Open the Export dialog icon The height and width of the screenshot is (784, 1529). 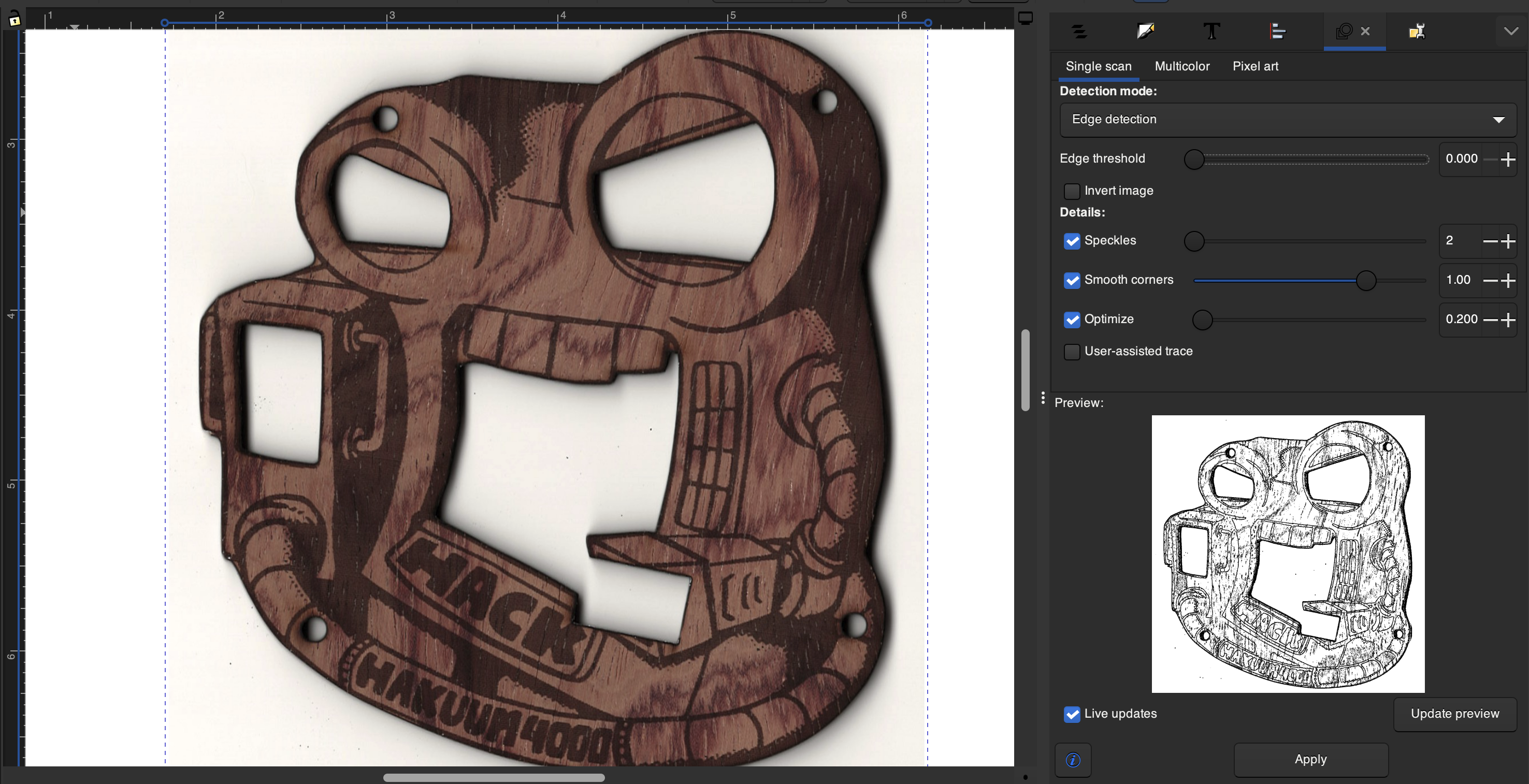1418,32
